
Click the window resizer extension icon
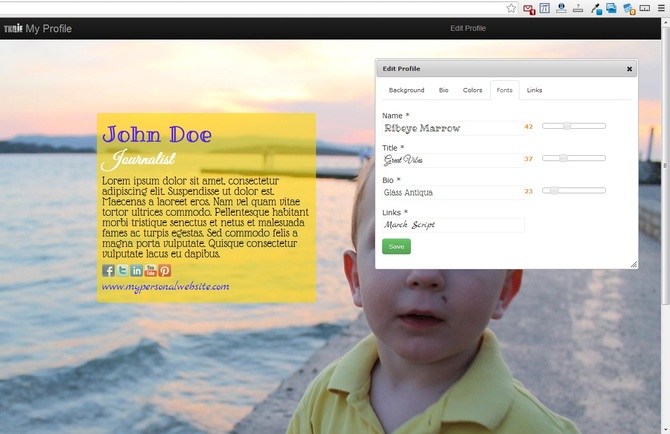click(x=645, y=8)
